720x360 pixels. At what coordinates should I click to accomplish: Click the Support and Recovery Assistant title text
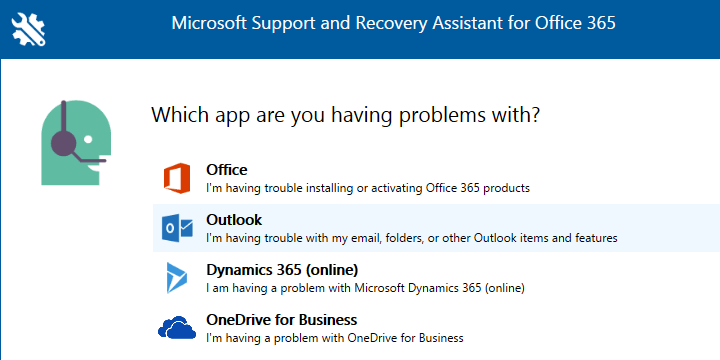[394, 22]
